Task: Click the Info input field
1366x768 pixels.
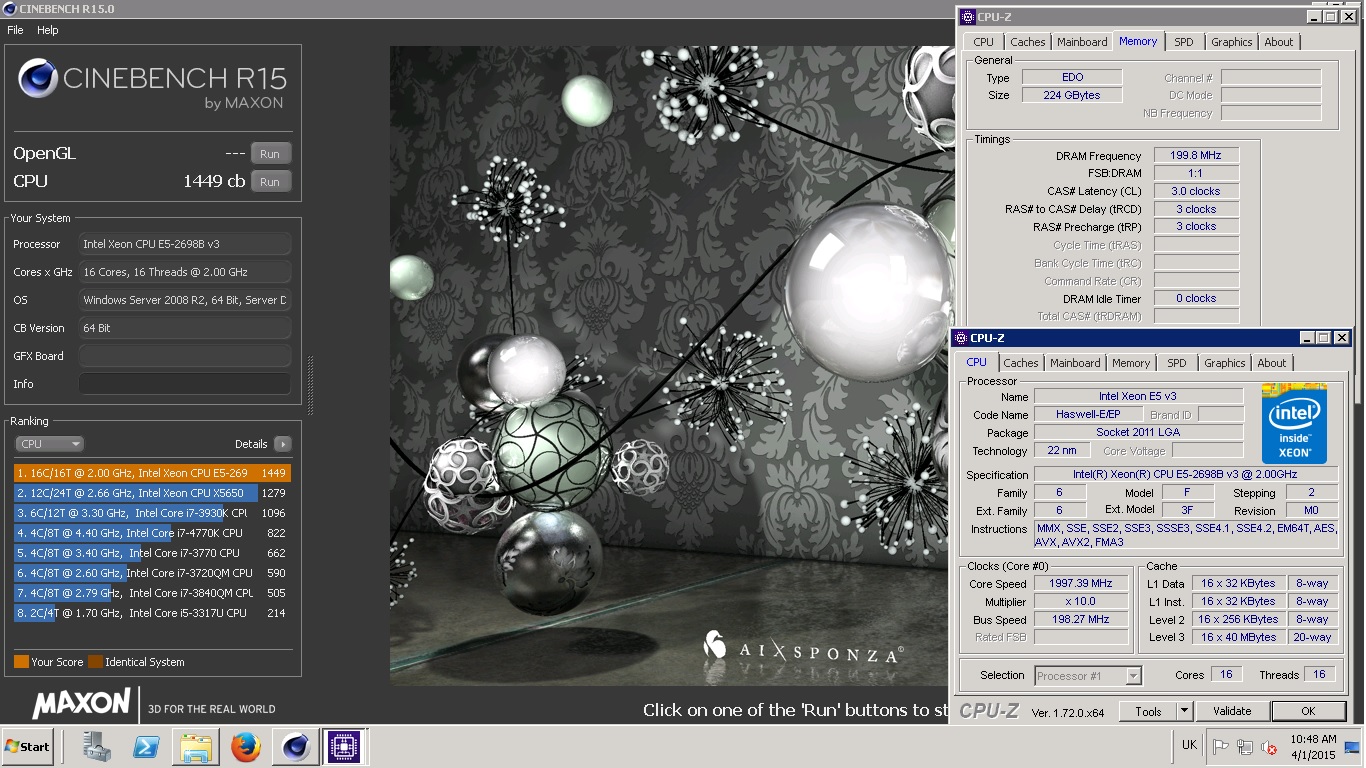Action: tap(185, 384)
